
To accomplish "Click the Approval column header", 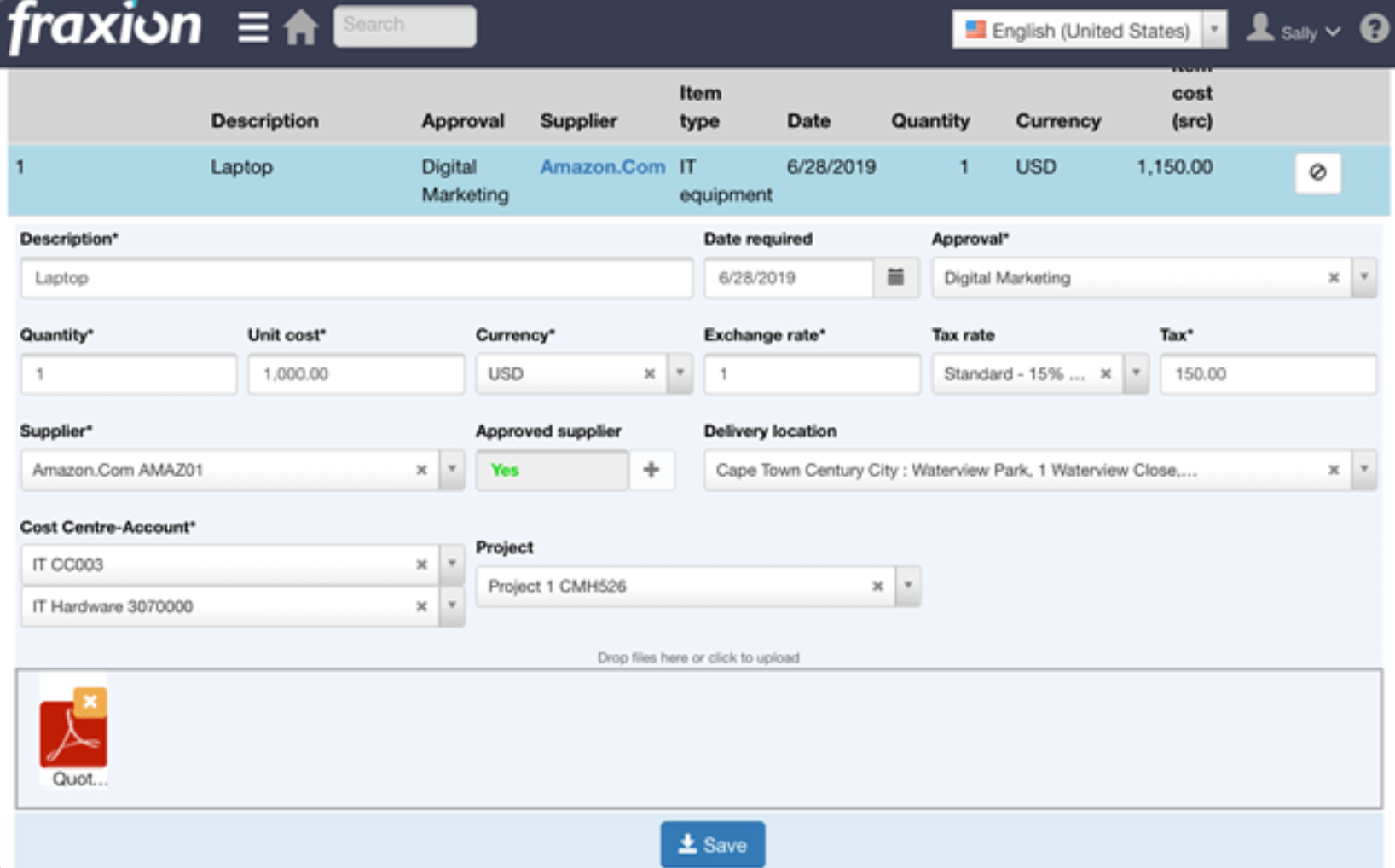I will click(463, 121).
